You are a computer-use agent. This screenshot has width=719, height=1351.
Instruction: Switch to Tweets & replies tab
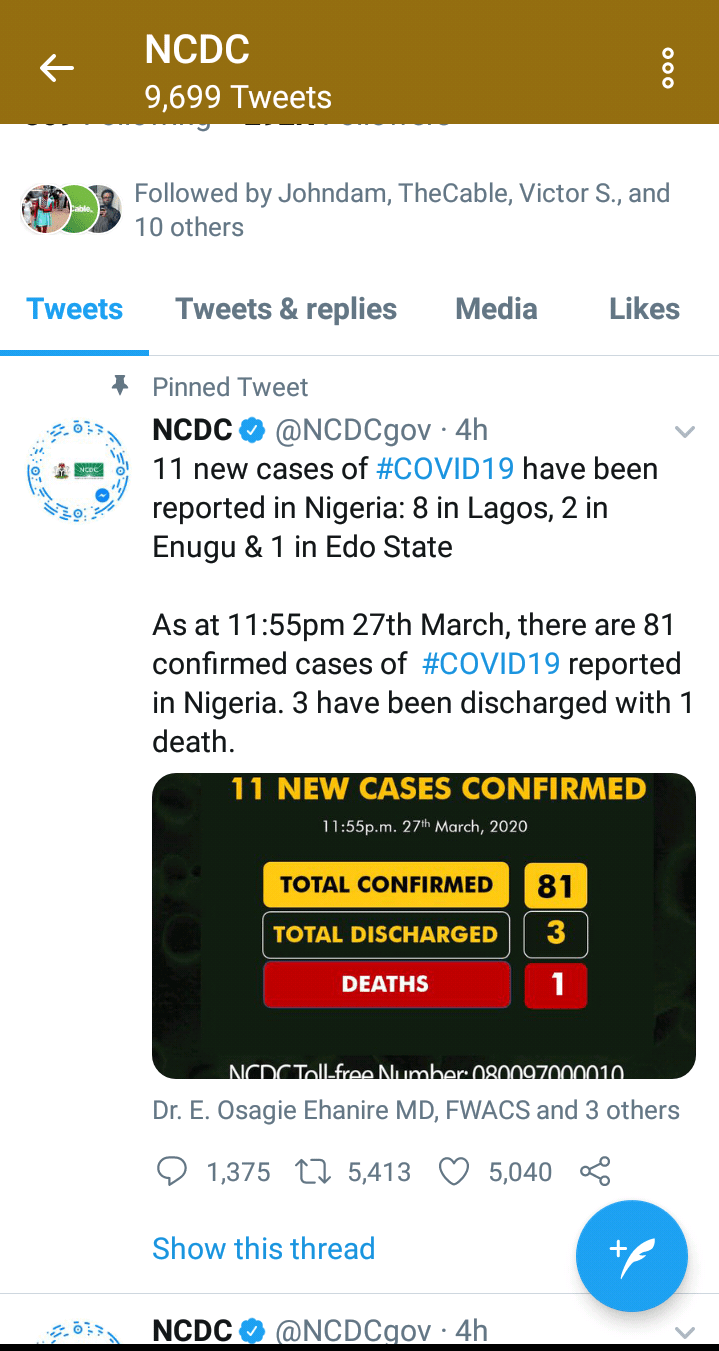pos(286,309)
